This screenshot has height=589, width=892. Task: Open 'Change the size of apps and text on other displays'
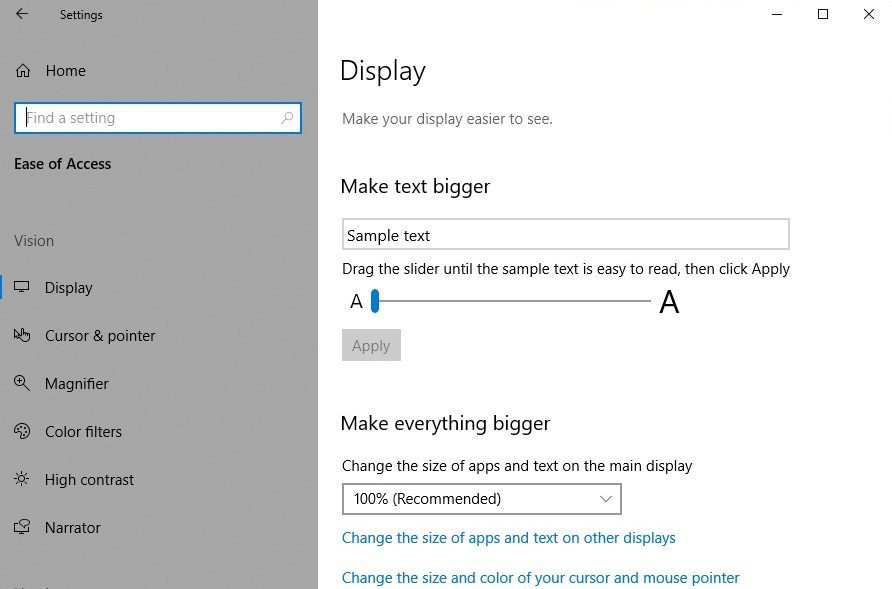tap(509, 538)
